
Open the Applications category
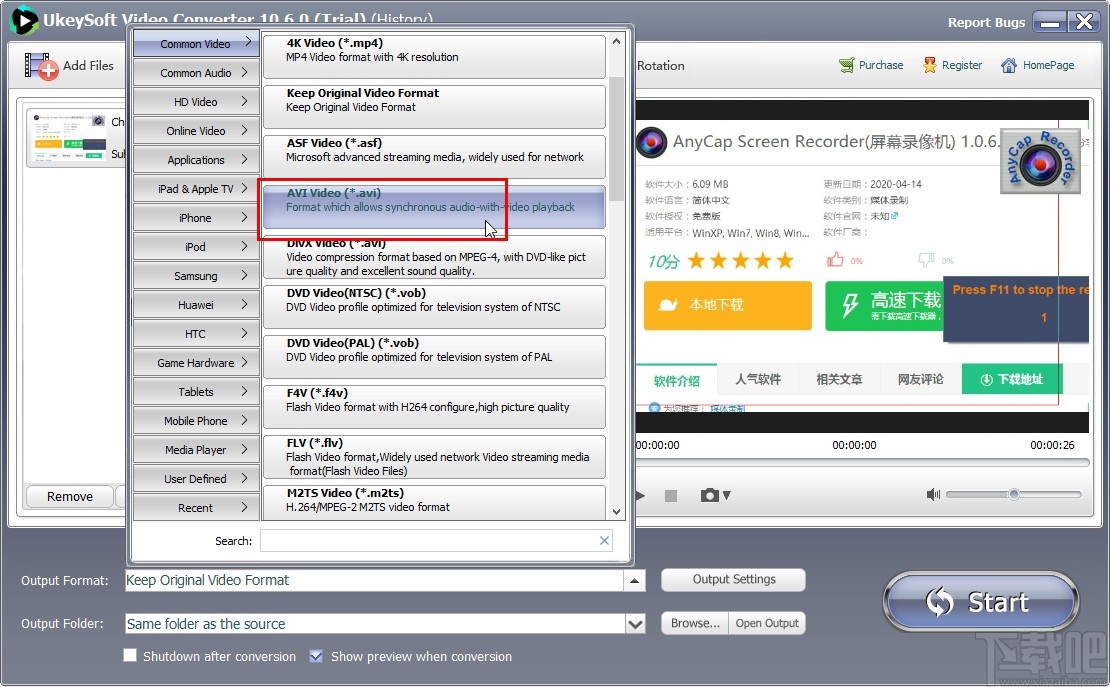point(196,159)
